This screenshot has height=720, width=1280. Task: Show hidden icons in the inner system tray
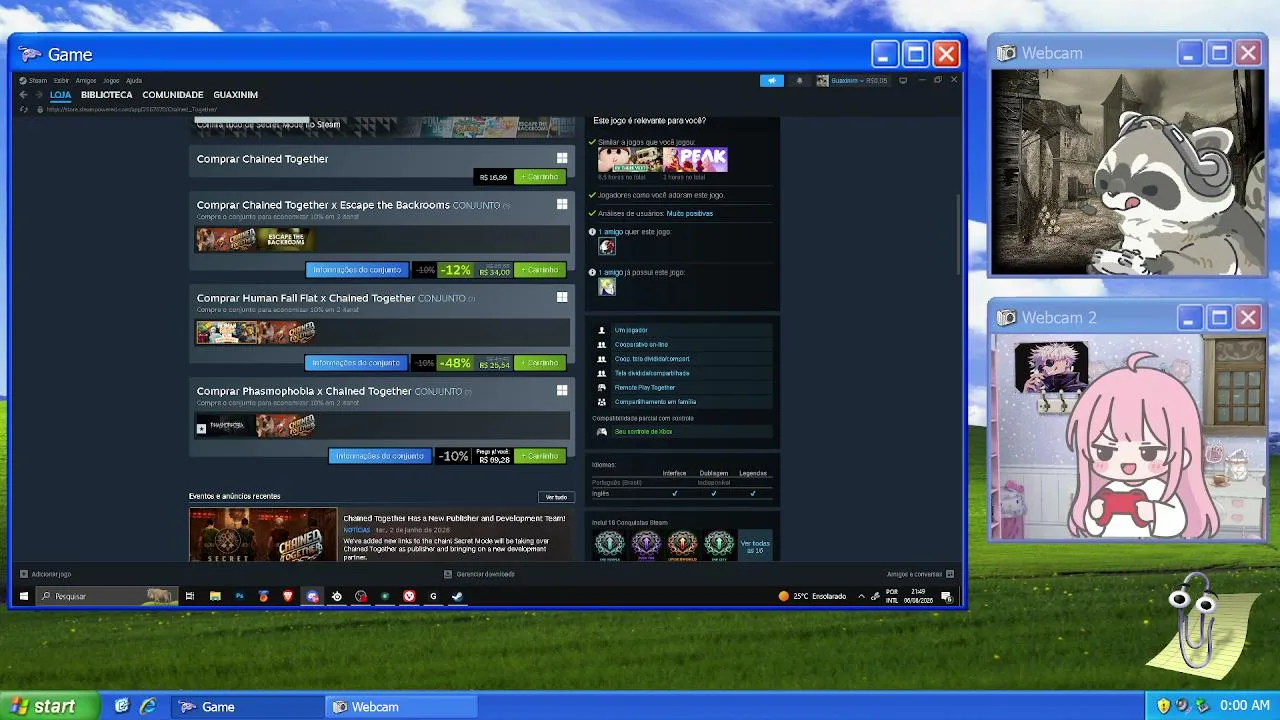(861, 596)
